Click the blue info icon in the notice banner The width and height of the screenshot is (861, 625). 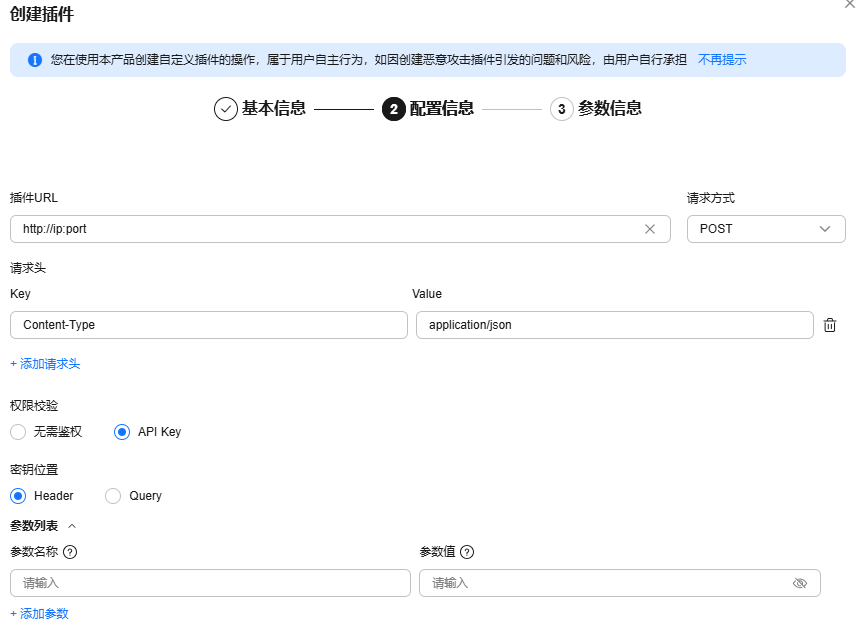35,60
